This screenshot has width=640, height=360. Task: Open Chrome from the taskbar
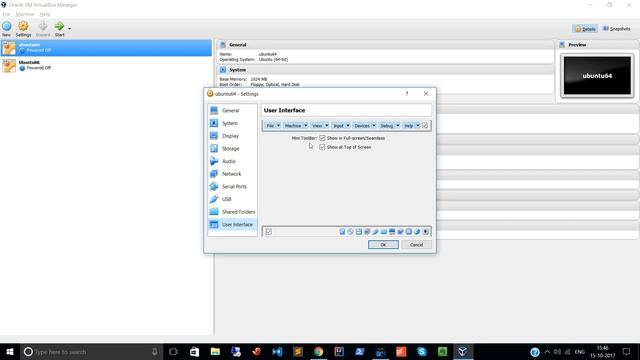[318, 351]
